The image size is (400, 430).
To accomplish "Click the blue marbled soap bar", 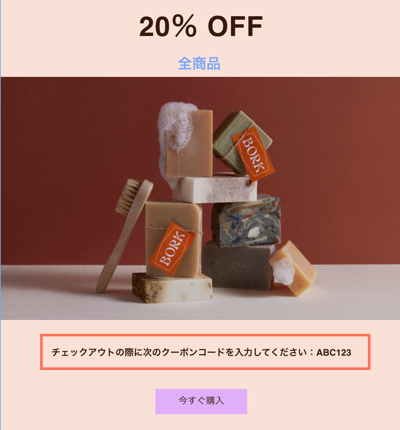I will (246, 222).
